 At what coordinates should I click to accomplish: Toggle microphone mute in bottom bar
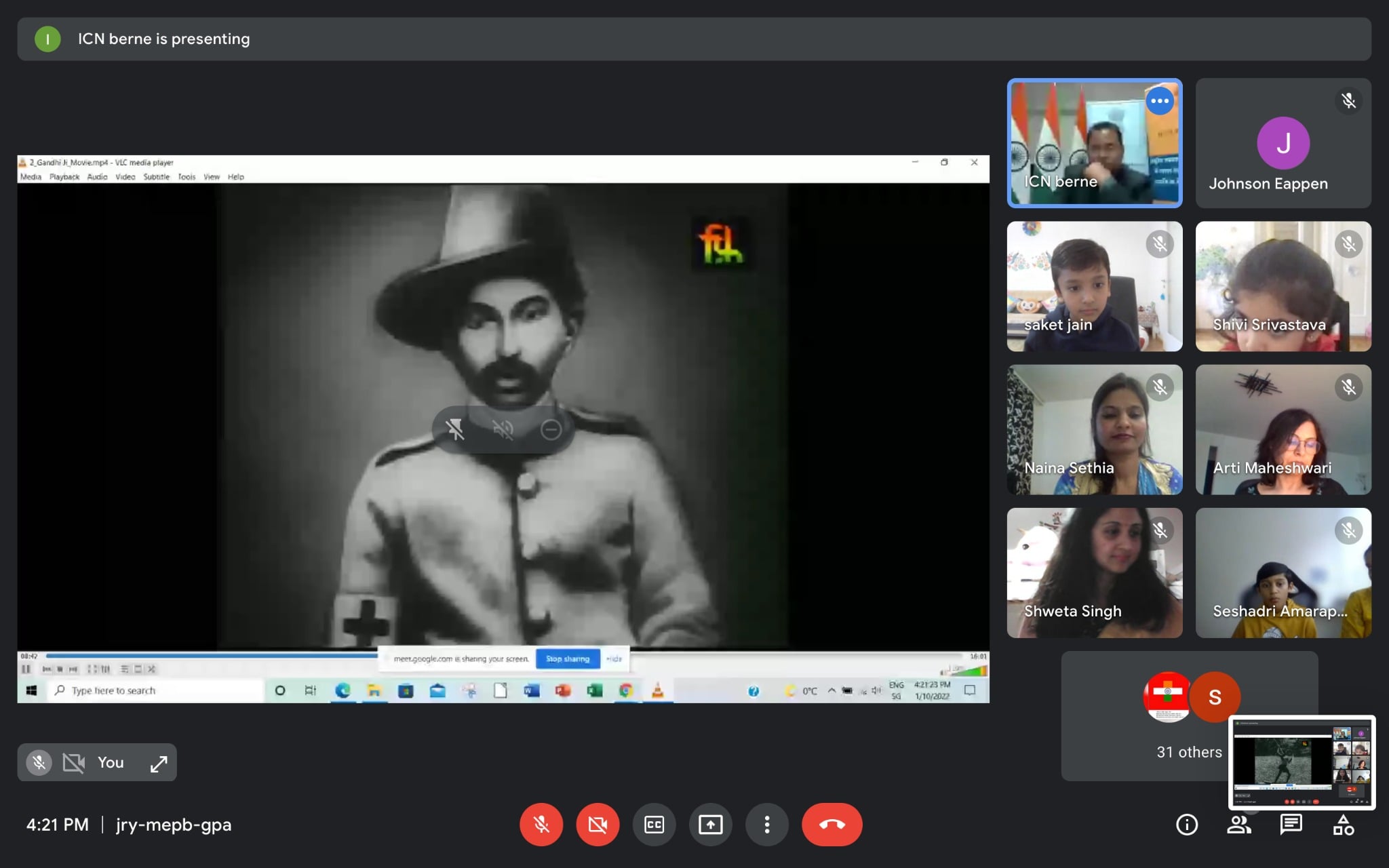(x=541, y=825)
